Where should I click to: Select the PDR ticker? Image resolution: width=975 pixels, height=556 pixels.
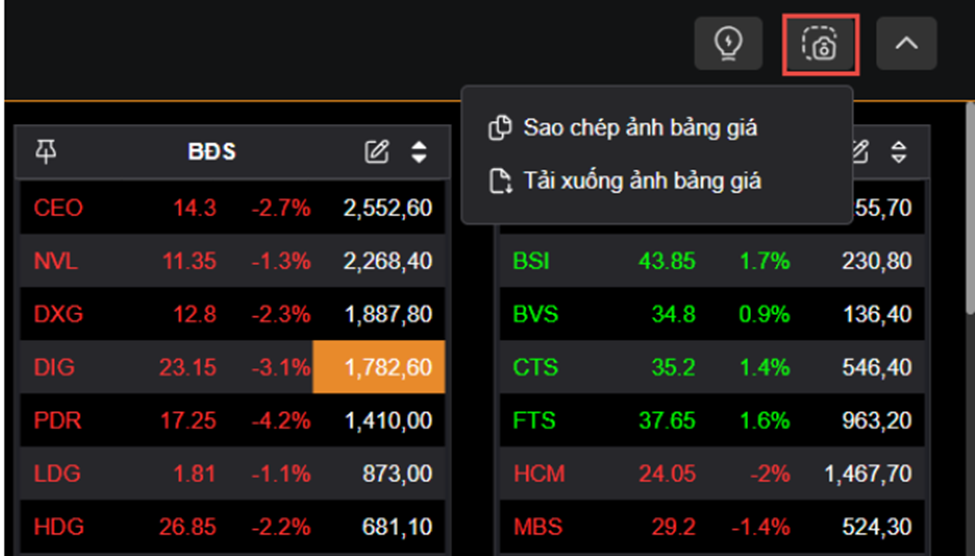57,421
